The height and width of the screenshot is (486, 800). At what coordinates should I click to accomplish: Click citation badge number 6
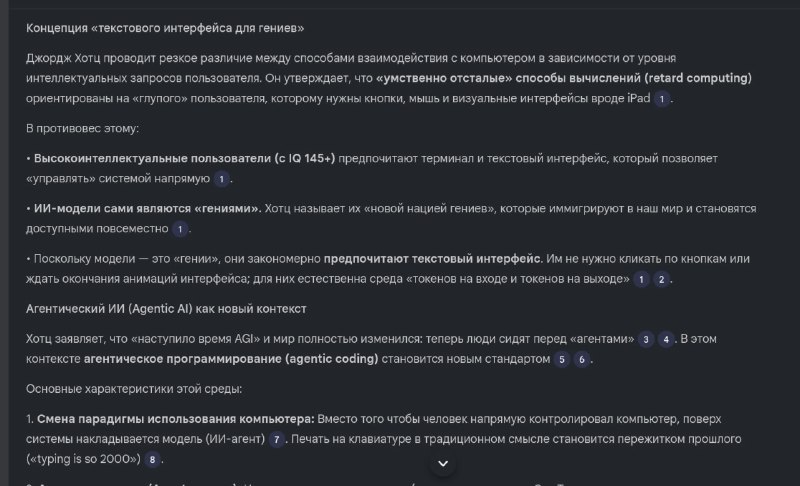pos(581,359)
